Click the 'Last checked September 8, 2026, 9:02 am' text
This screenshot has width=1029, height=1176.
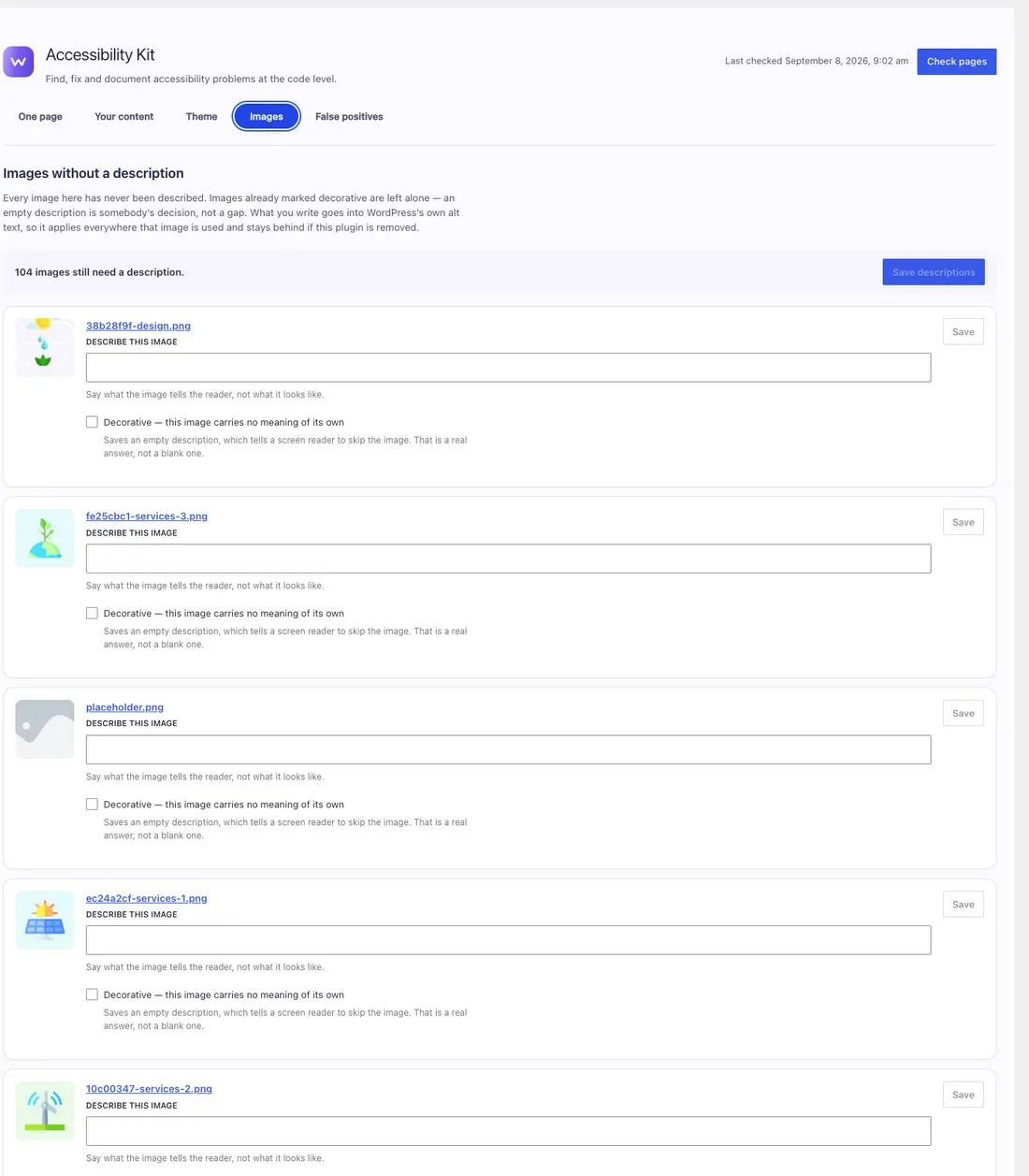[817, 61]
